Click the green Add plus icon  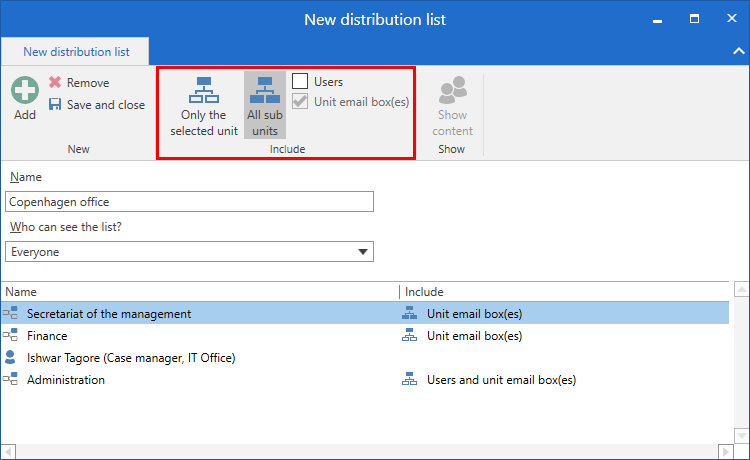pos(25,90)
